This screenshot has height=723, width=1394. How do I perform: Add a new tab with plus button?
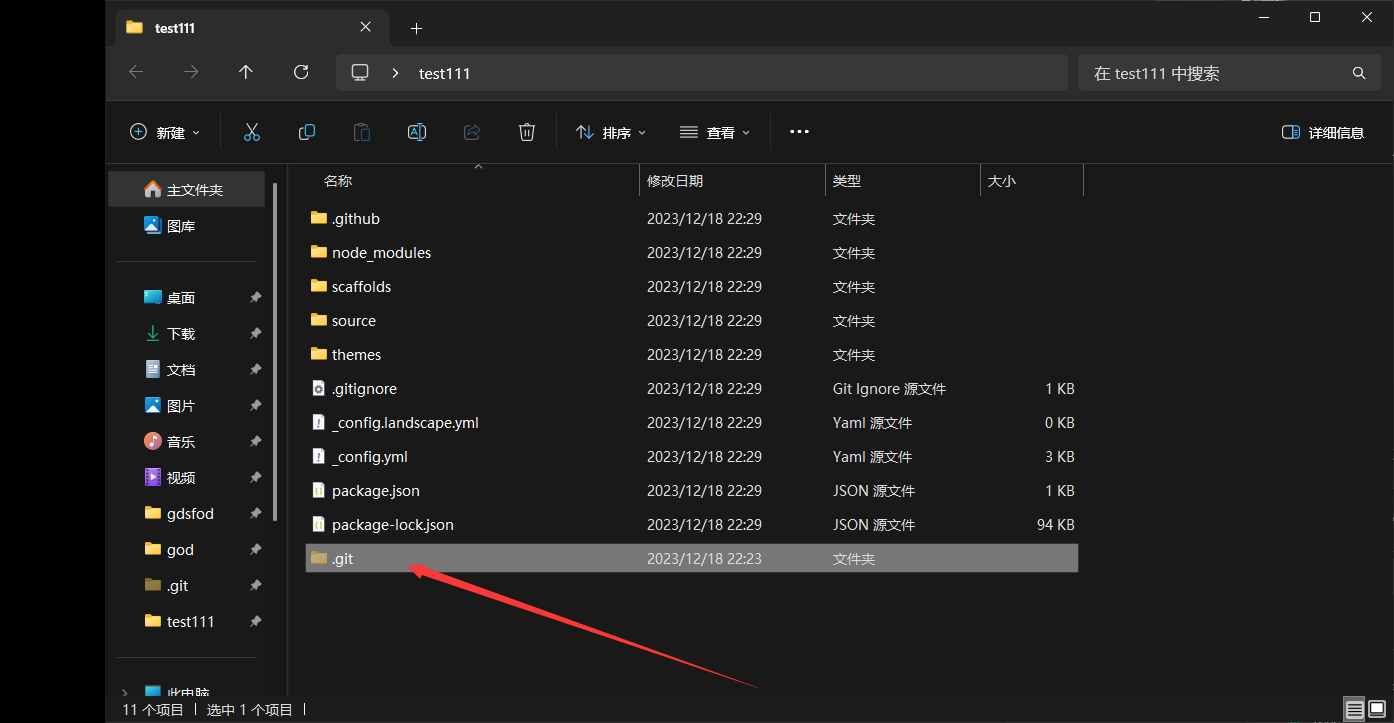coord(417,28)
